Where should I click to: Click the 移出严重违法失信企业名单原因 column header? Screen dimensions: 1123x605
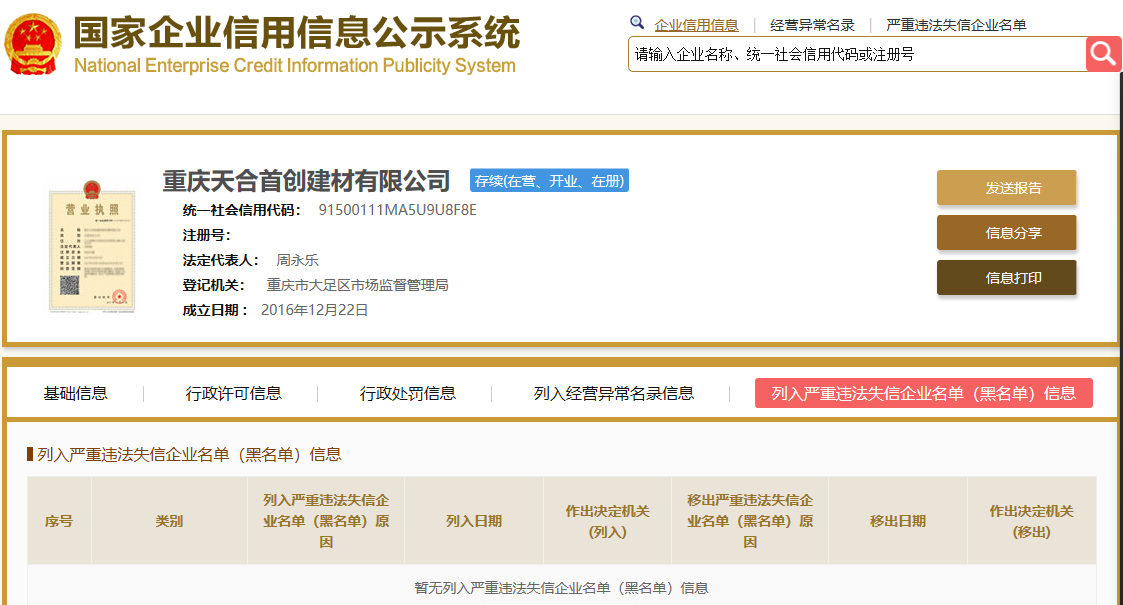[750, 521]
